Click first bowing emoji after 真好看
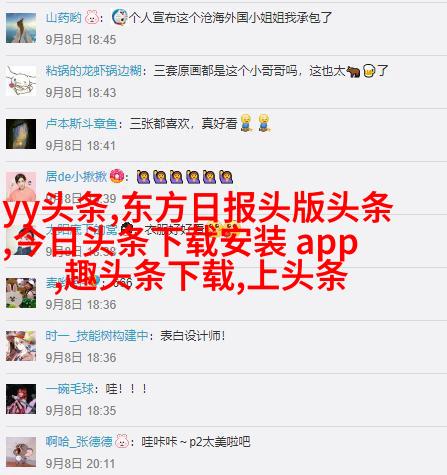The height and width of the screenshot is (475, 447). pyautogui.click(x=246, y=123)
